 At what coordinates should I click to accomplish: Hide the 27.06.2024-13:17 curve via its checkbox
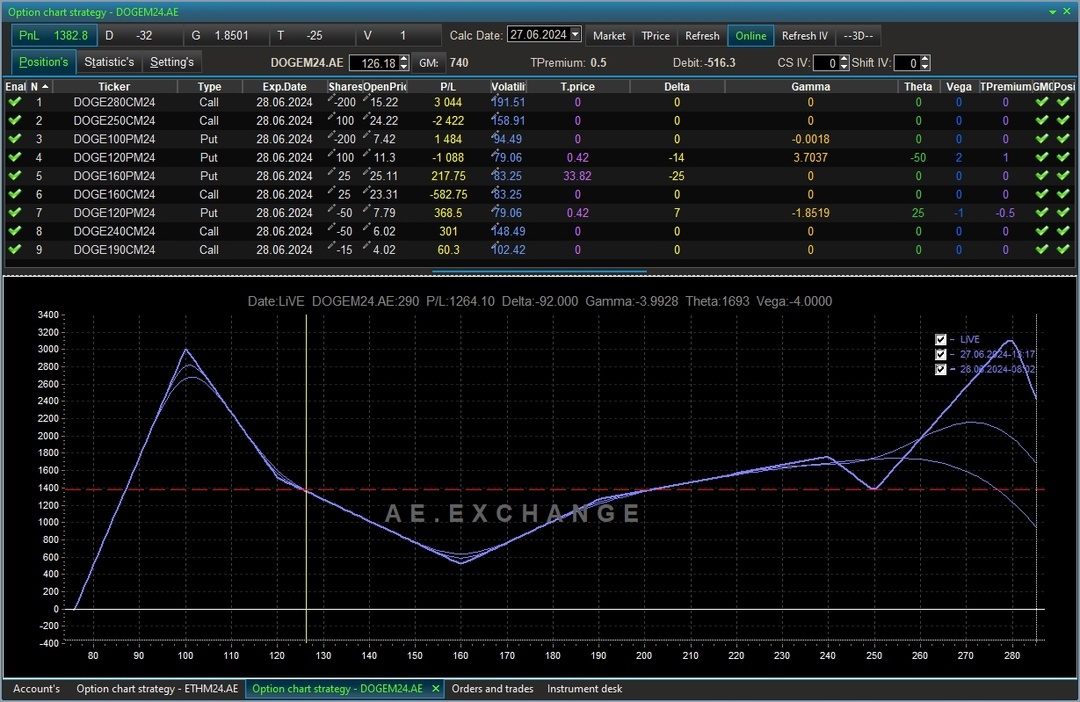click(941, 354)
